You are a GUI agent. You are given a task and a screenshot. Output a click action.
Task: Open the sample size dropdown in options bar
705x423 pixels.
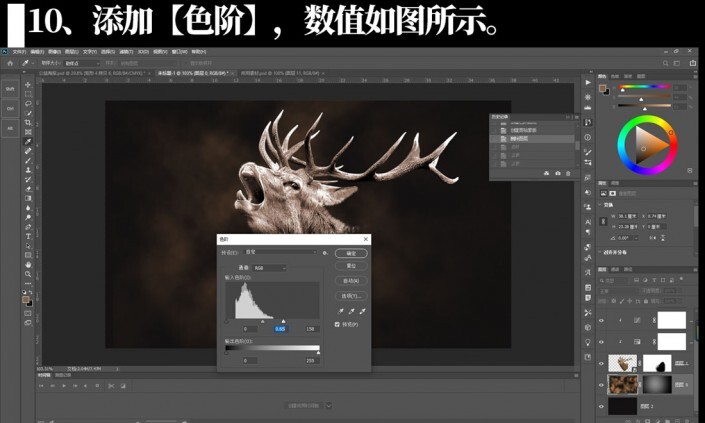[x=82, y=63]
